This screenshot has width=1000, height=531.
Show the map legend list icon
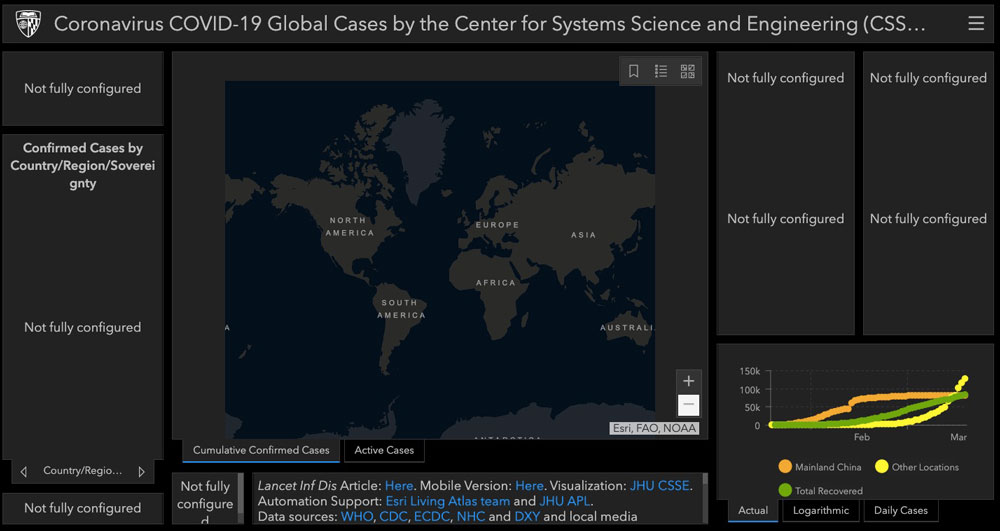pos(661,71)
